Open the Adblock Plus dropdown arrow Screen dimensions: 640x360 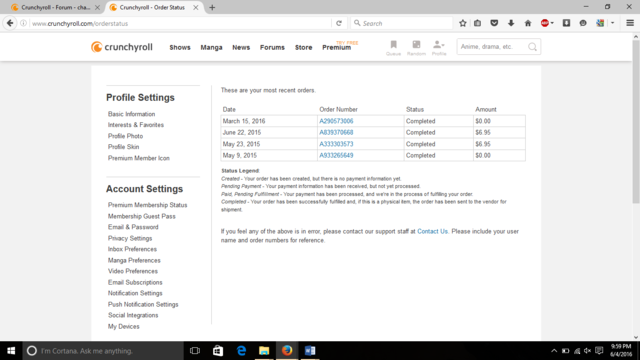click(552, 23)
